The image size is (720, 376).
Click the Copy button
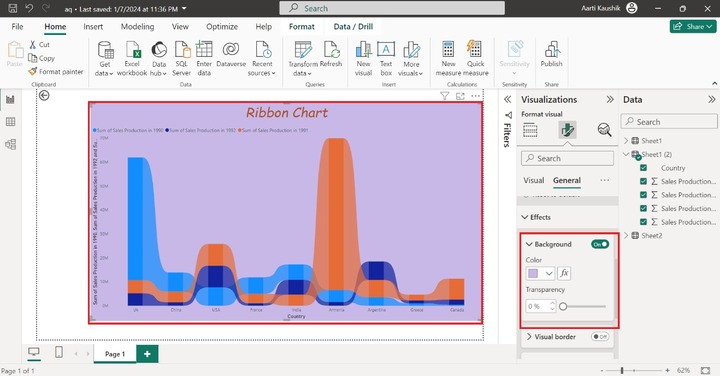pos(41,58)
